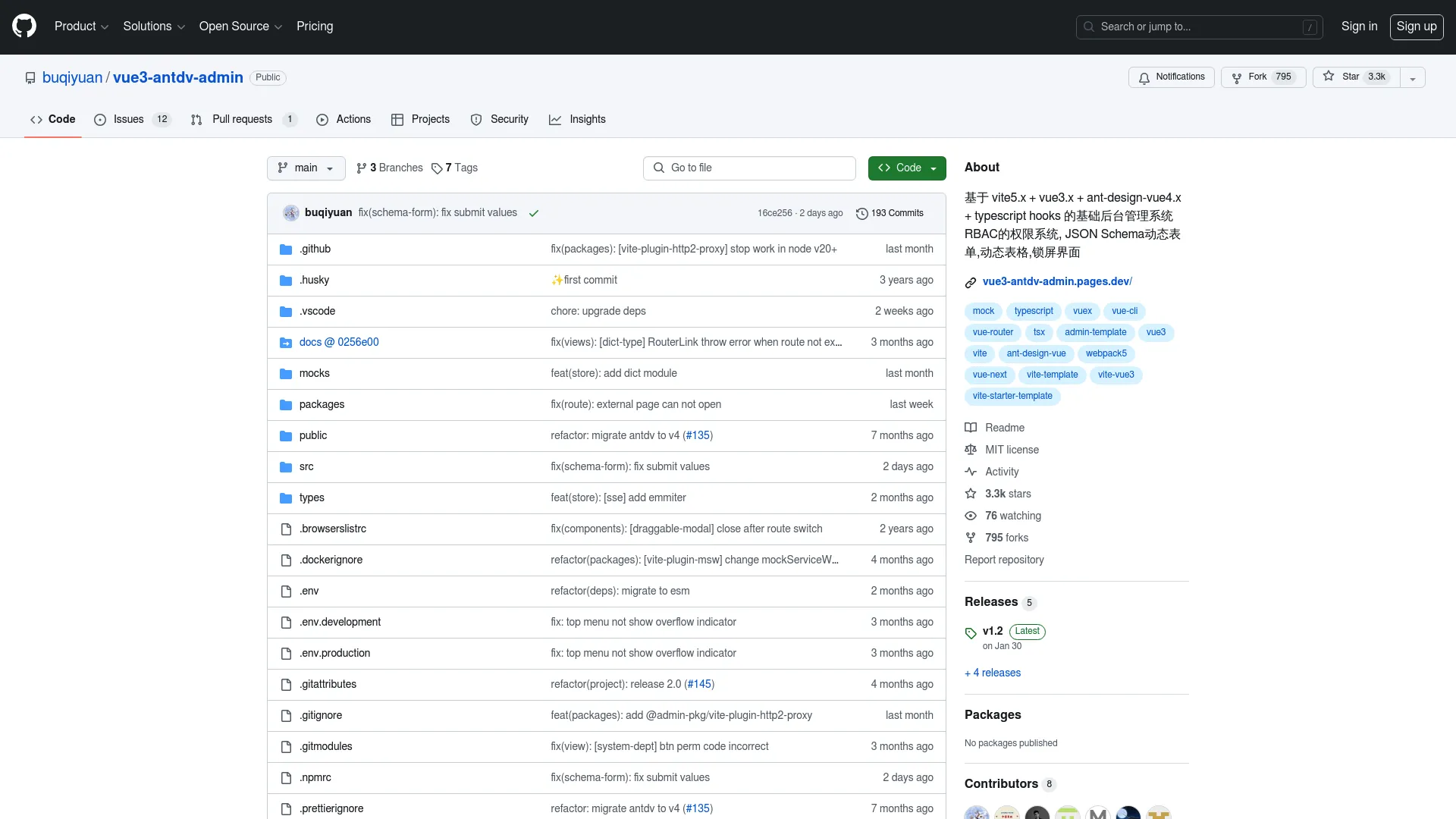
Task: Click the v1.2 release tag icon
Action: 971,633
